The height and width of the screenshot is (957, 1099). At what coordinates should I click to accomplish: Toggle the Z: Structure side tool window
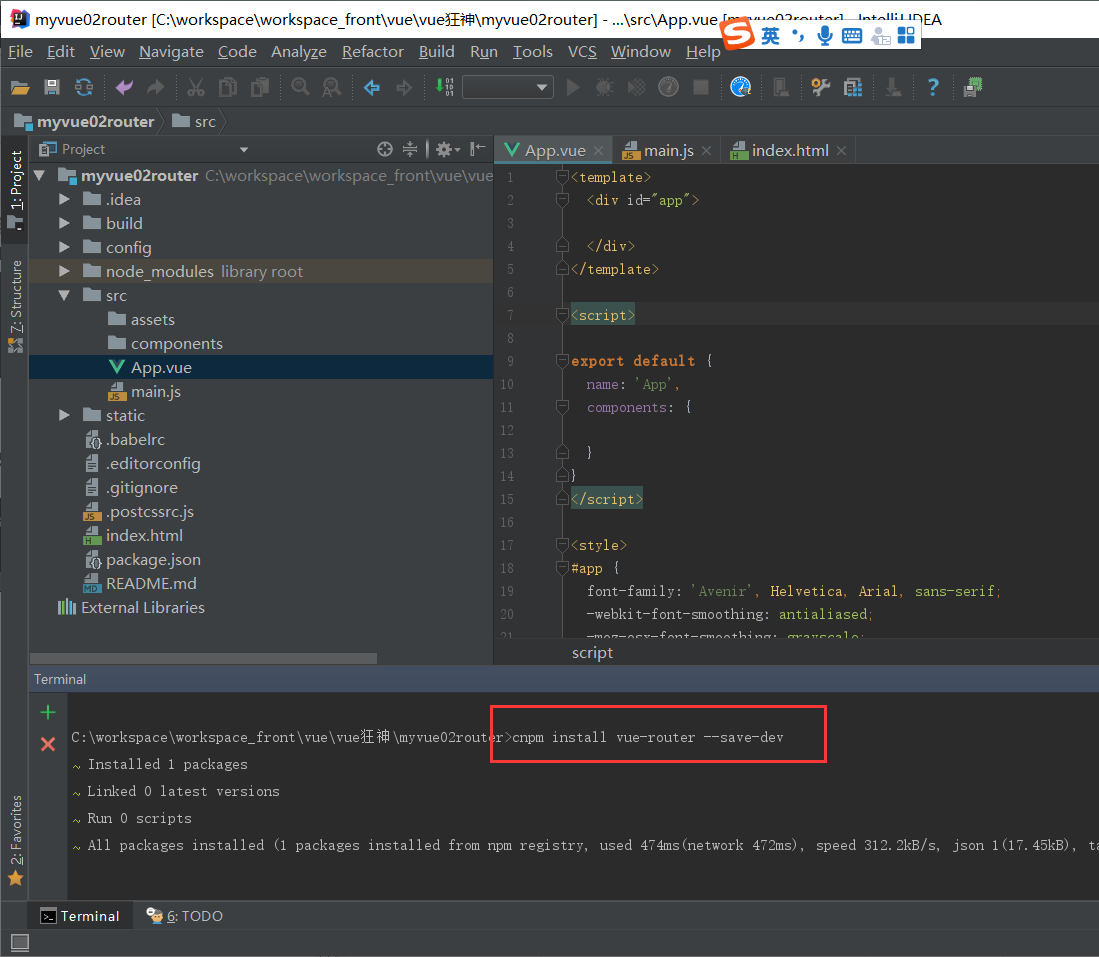[15, 306]
